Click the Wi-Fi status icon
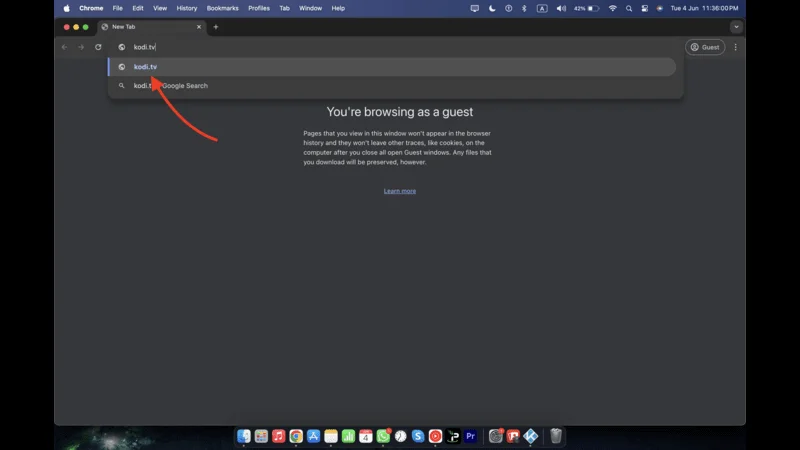Screen dimensions: 800x450 pos(613,8)
